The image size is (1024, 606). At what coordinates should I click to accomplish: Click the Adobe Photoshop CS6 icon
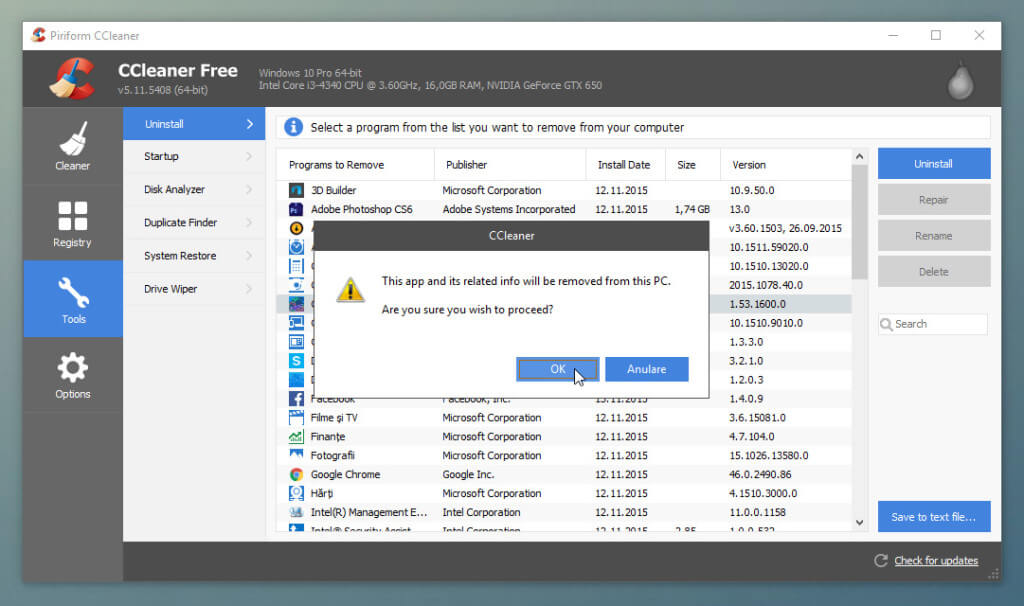pos(296,210)
